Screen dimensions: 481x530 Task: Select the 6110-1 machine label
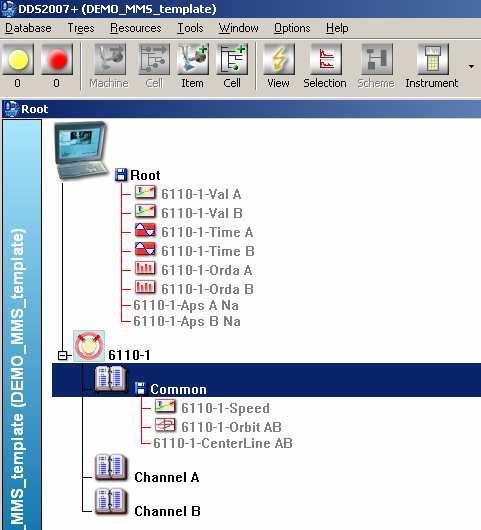[x=129, y=355]
